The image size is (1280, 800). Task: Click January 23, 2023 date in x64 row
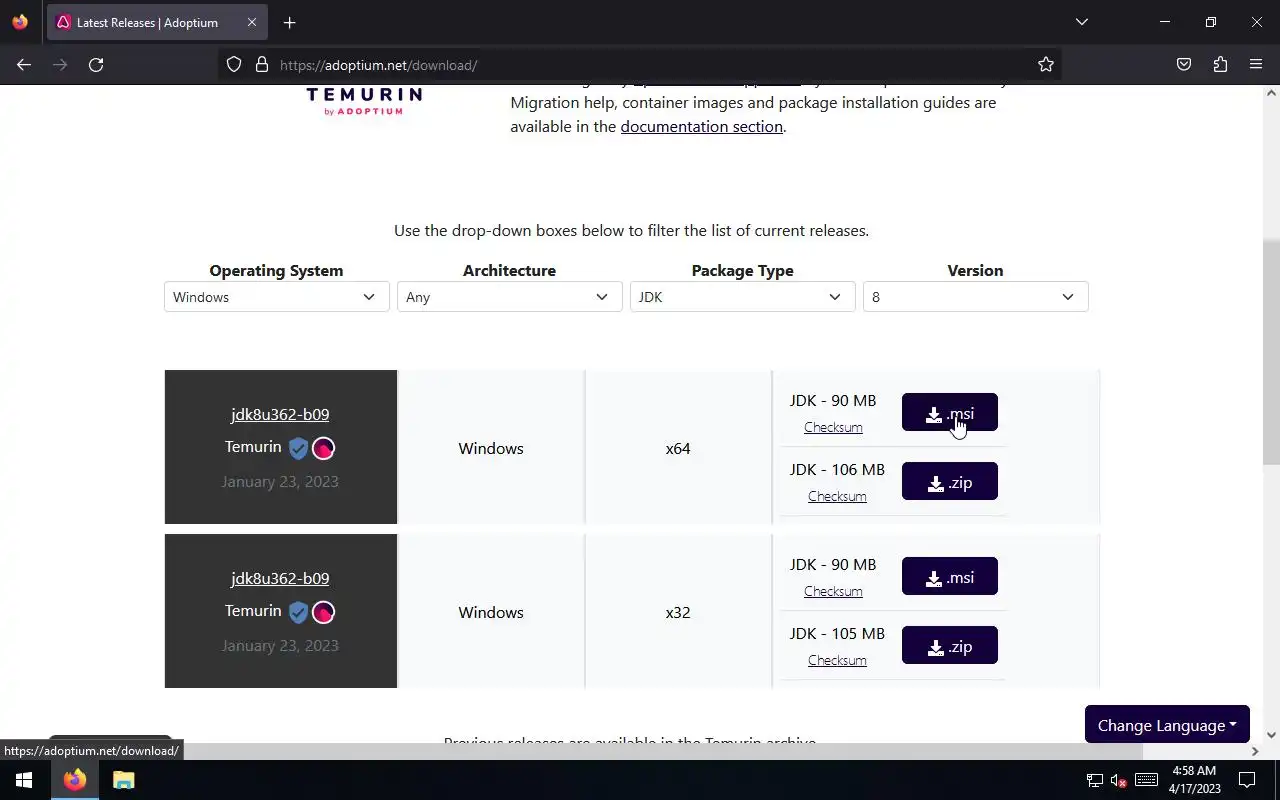pos(280,481)
